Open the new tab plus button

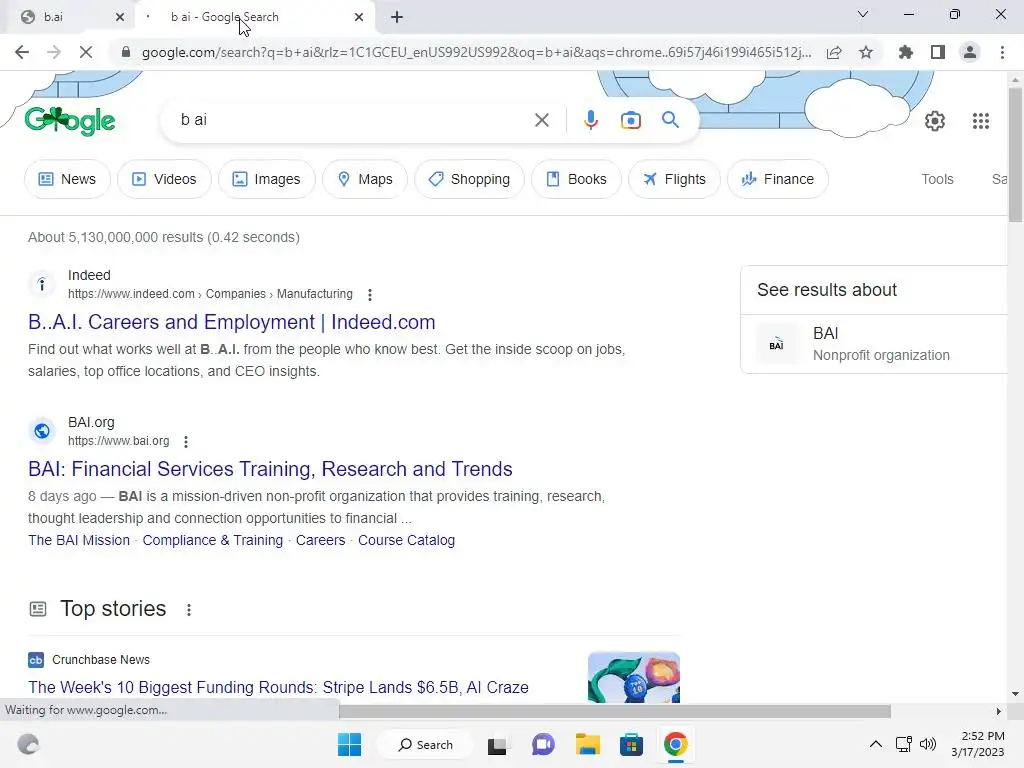click(396, 17)
